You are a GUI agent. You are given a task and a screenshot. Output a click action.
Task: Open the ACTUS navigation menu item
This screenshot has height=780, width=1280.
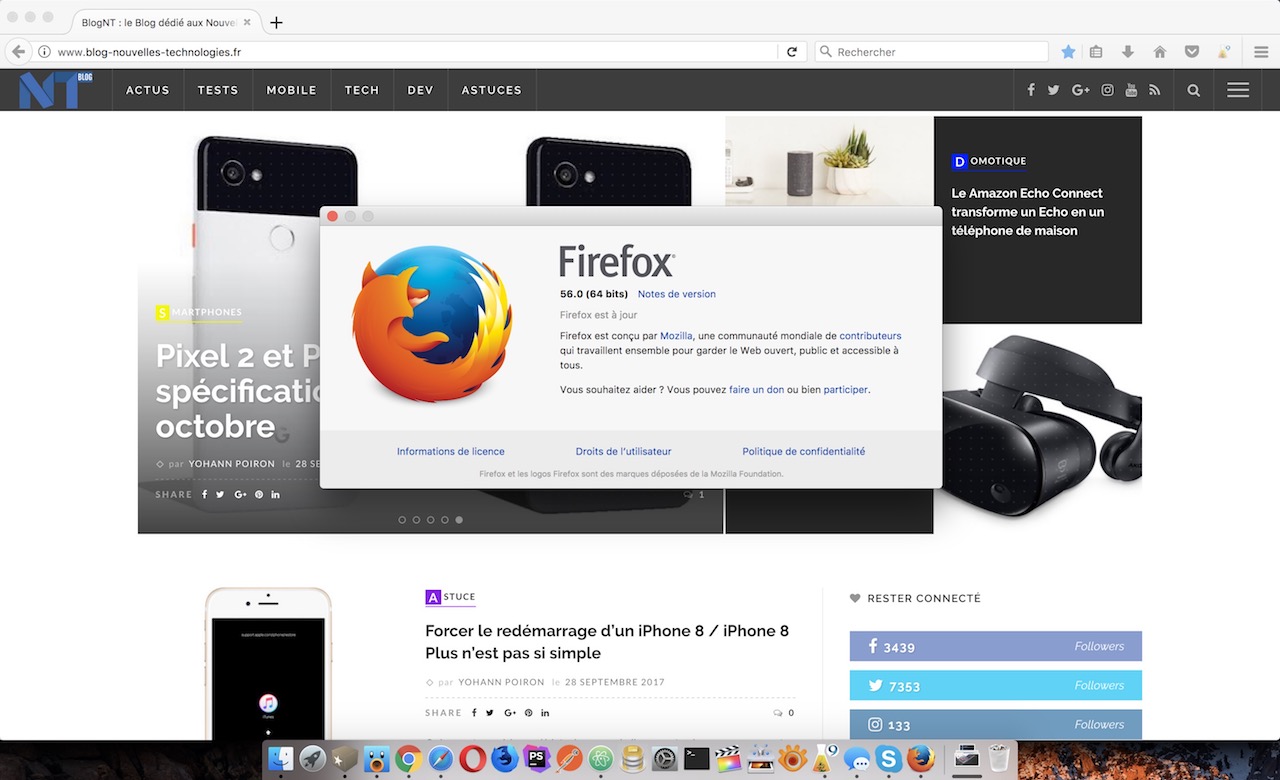pos(148,90)
